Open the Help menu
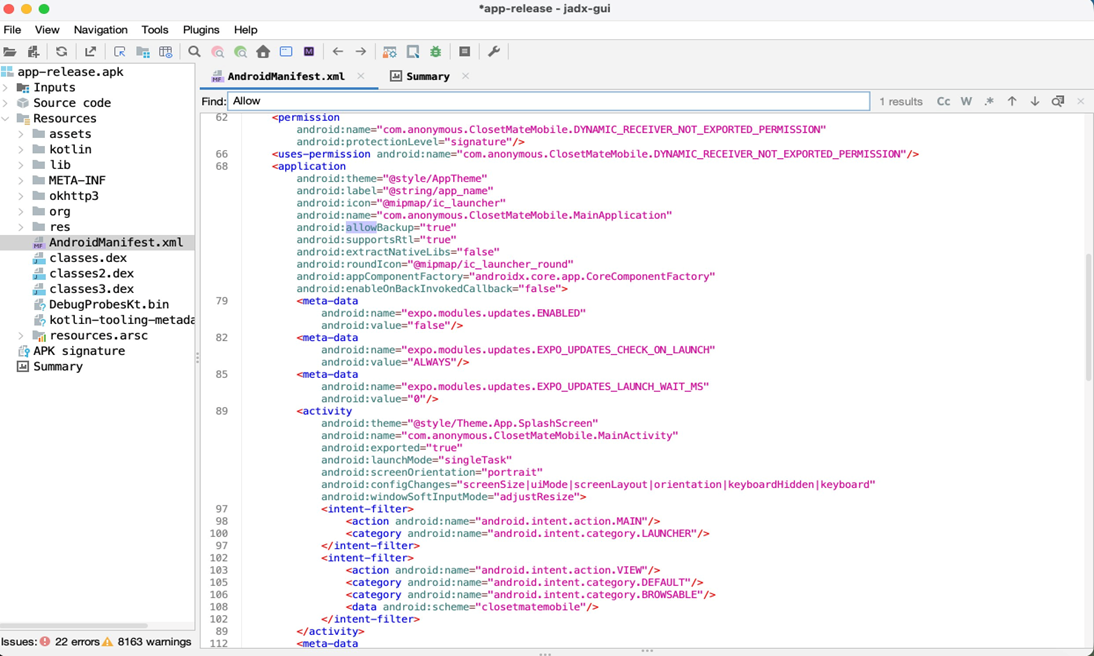Screen dimensions: 1094x656 [246, 30]
